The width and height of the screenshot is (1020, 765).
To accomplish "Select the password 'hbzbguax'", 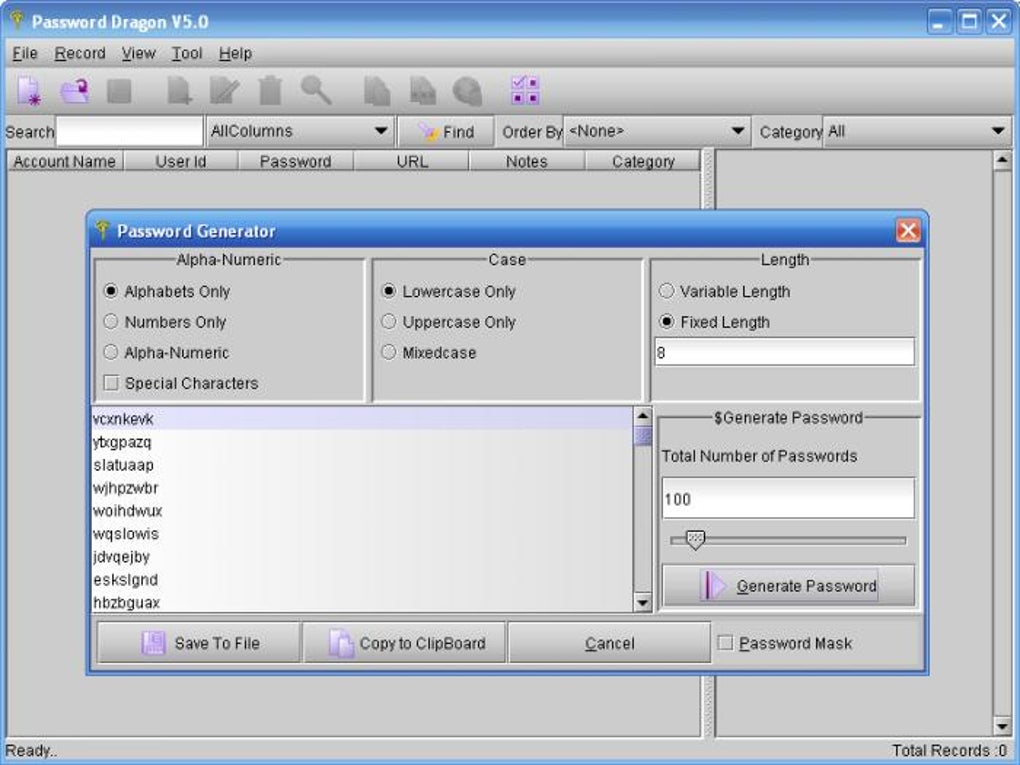I will pos(362,602).
